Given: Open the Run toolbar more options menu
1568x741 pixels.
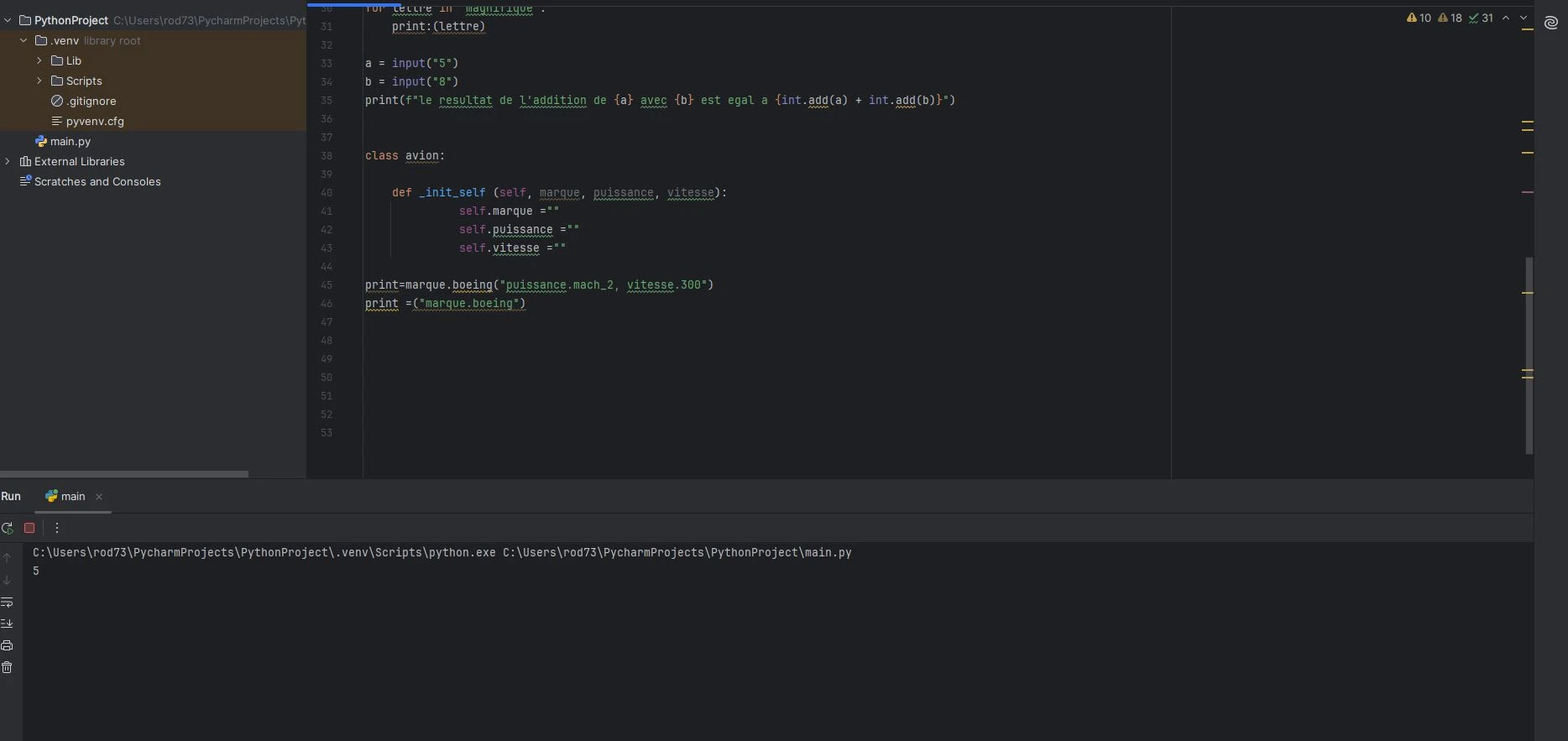Looking at the screenshot, I should pos(57,528).
